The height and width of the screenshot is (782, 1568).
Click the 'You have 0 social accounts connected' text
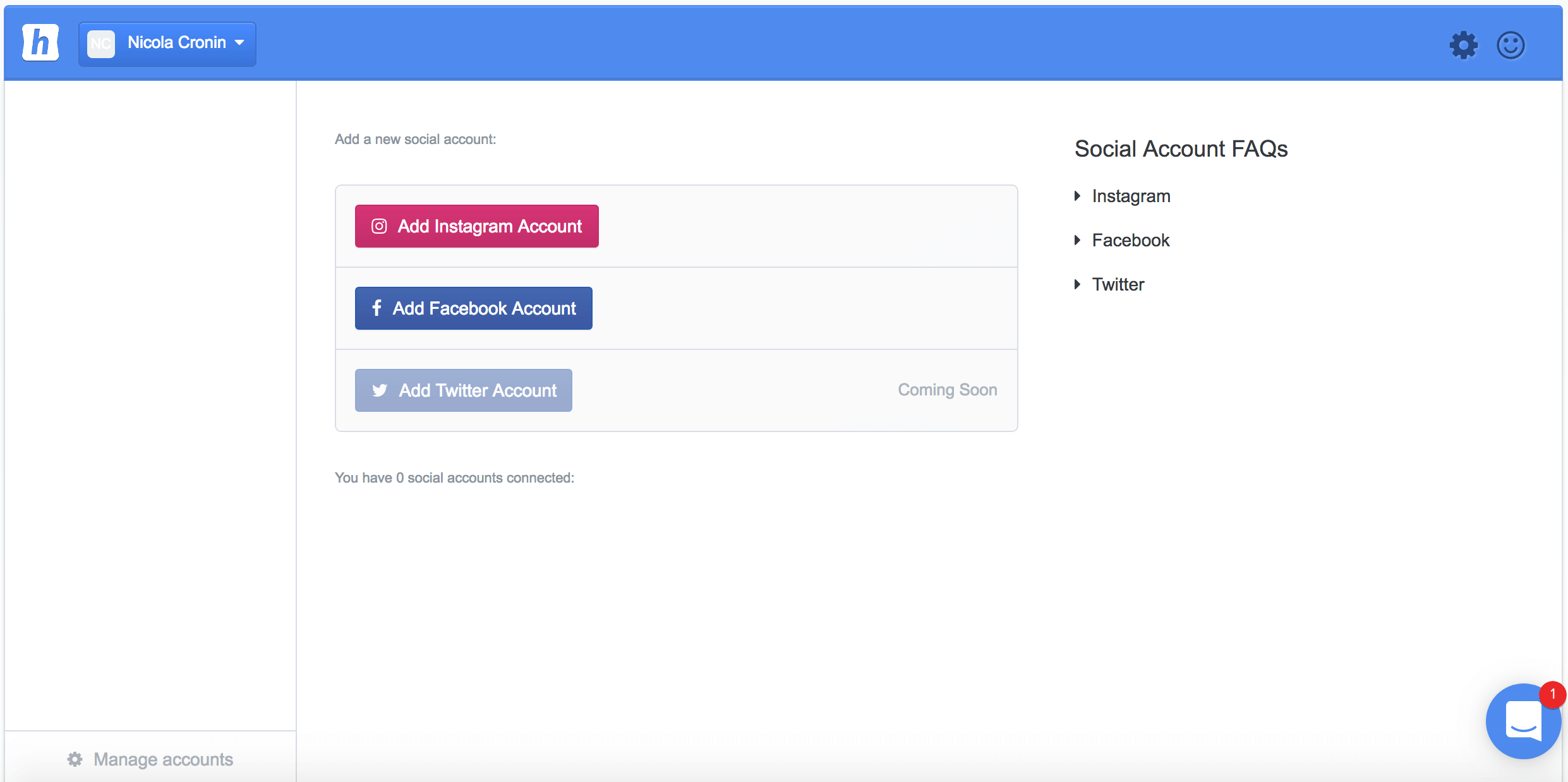tap(454, 478)
